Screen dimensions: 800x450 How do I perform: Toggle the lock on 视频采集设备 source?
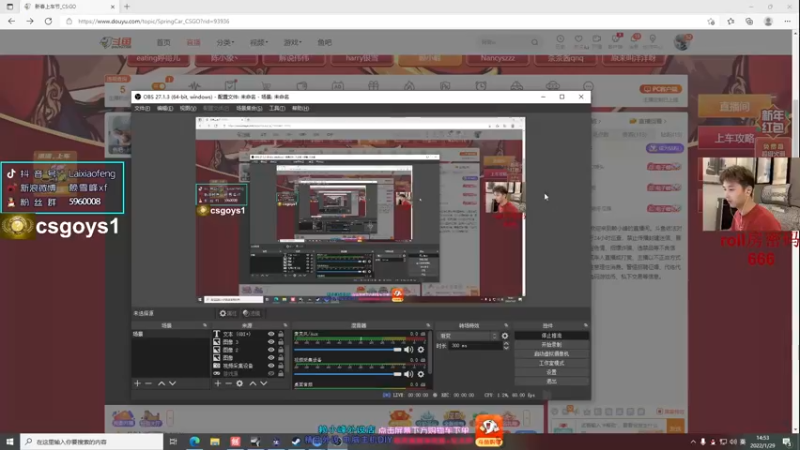[281, 365]
